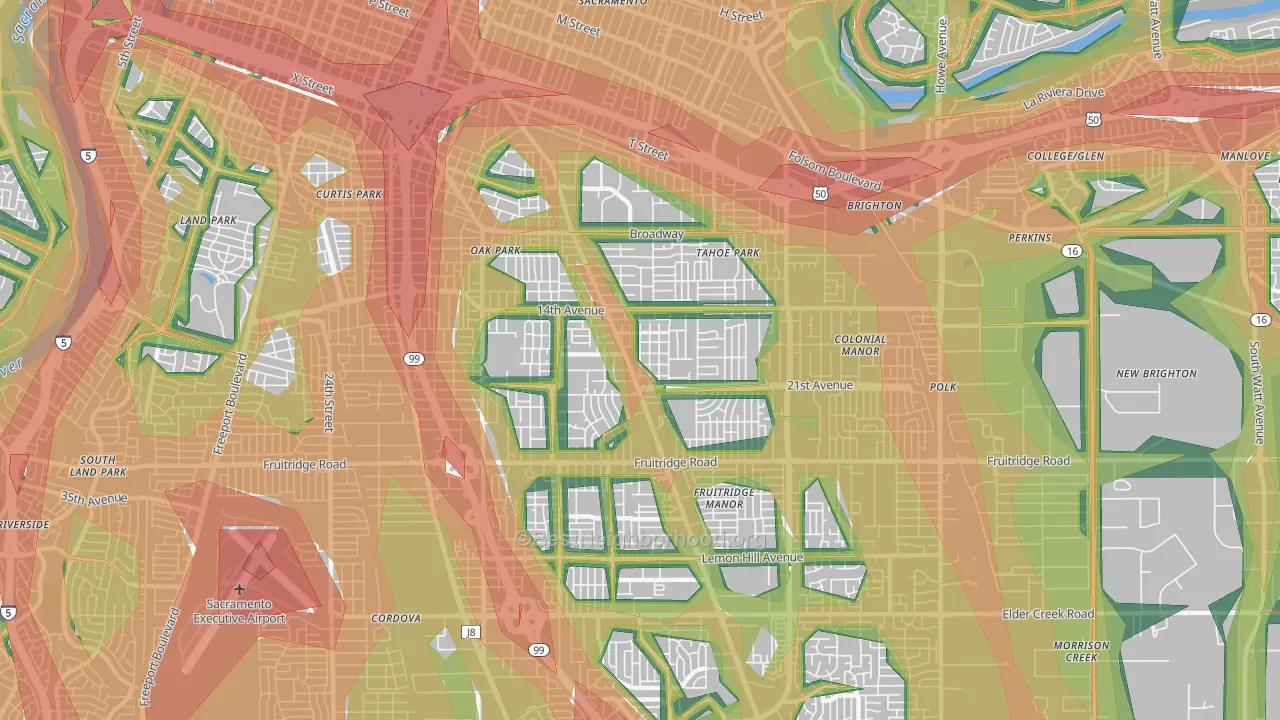Select the Highway 99 shield next to J8 marker
Screen dimensions: 1280x720
point(539,650)
